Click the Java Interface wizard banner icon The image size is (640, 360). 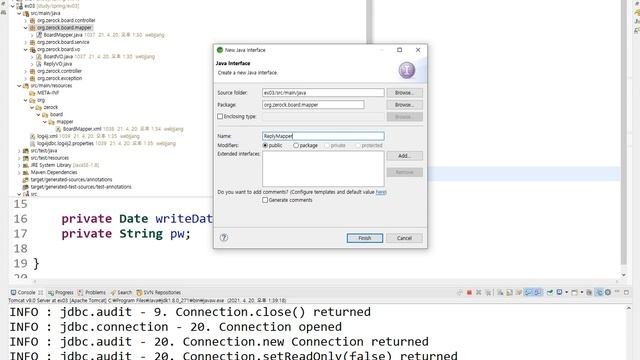[407, 70]
